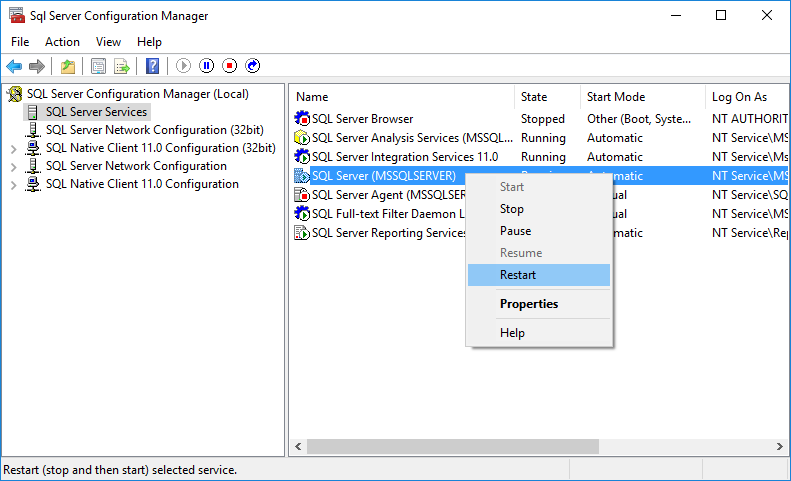
Task: Click the SQL Server Network Configuration (32bit) icon
Action: coord(33,130)
